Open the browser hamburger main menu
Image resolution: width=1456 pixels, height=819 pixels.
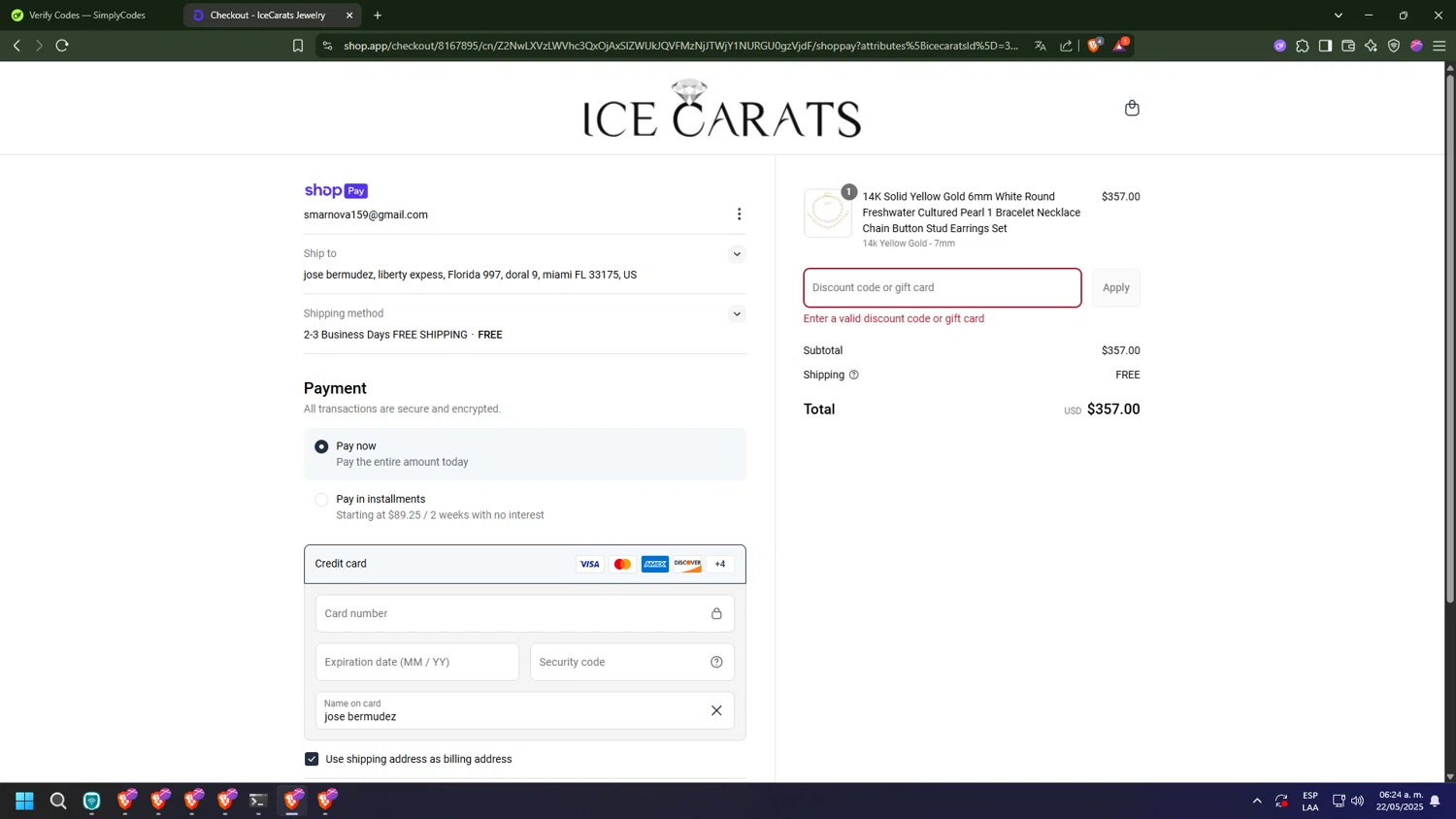pos(1439,46)
